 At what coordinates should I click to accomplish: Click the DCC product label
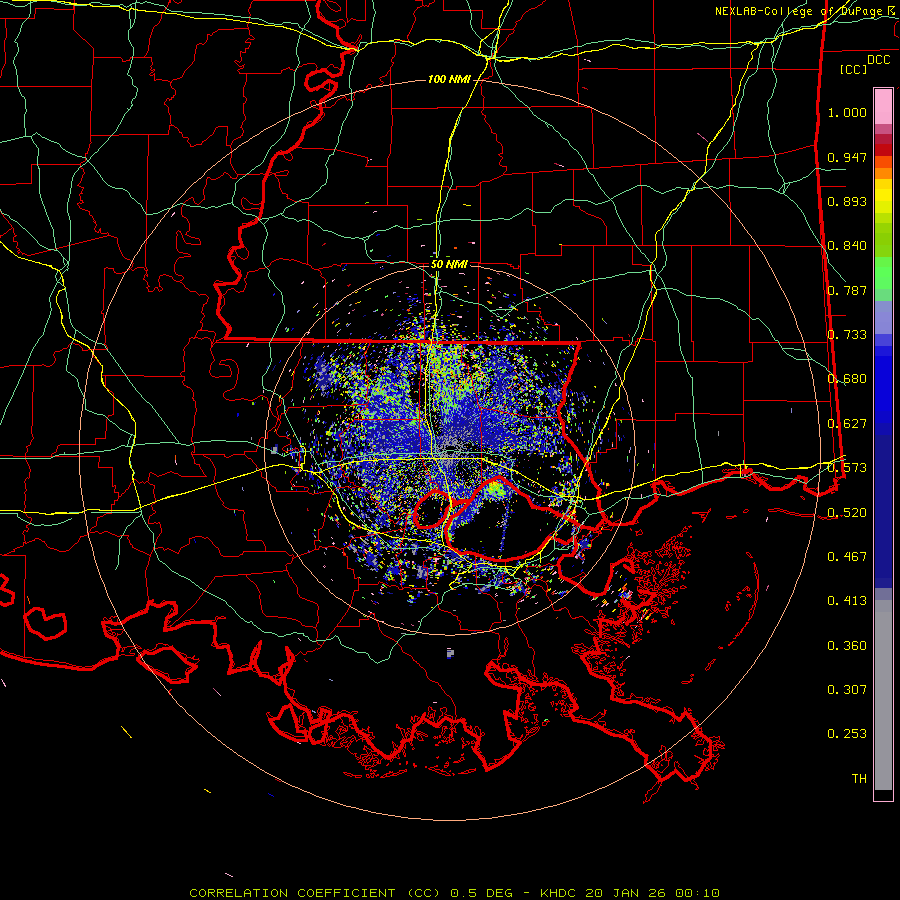tap(878, 60)
